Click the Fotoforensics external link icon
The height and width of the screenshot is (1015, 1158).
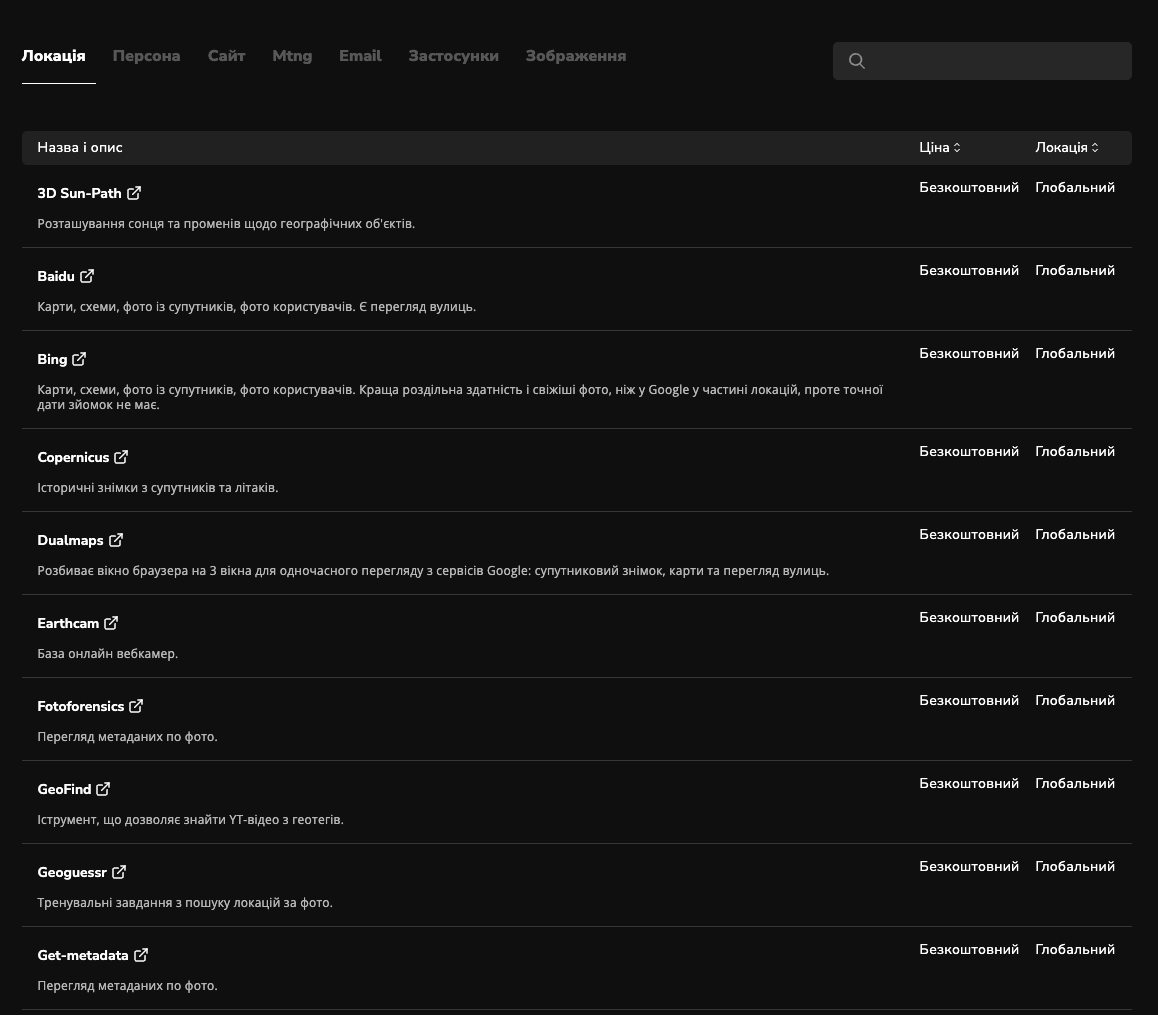[x=136, y=706]
